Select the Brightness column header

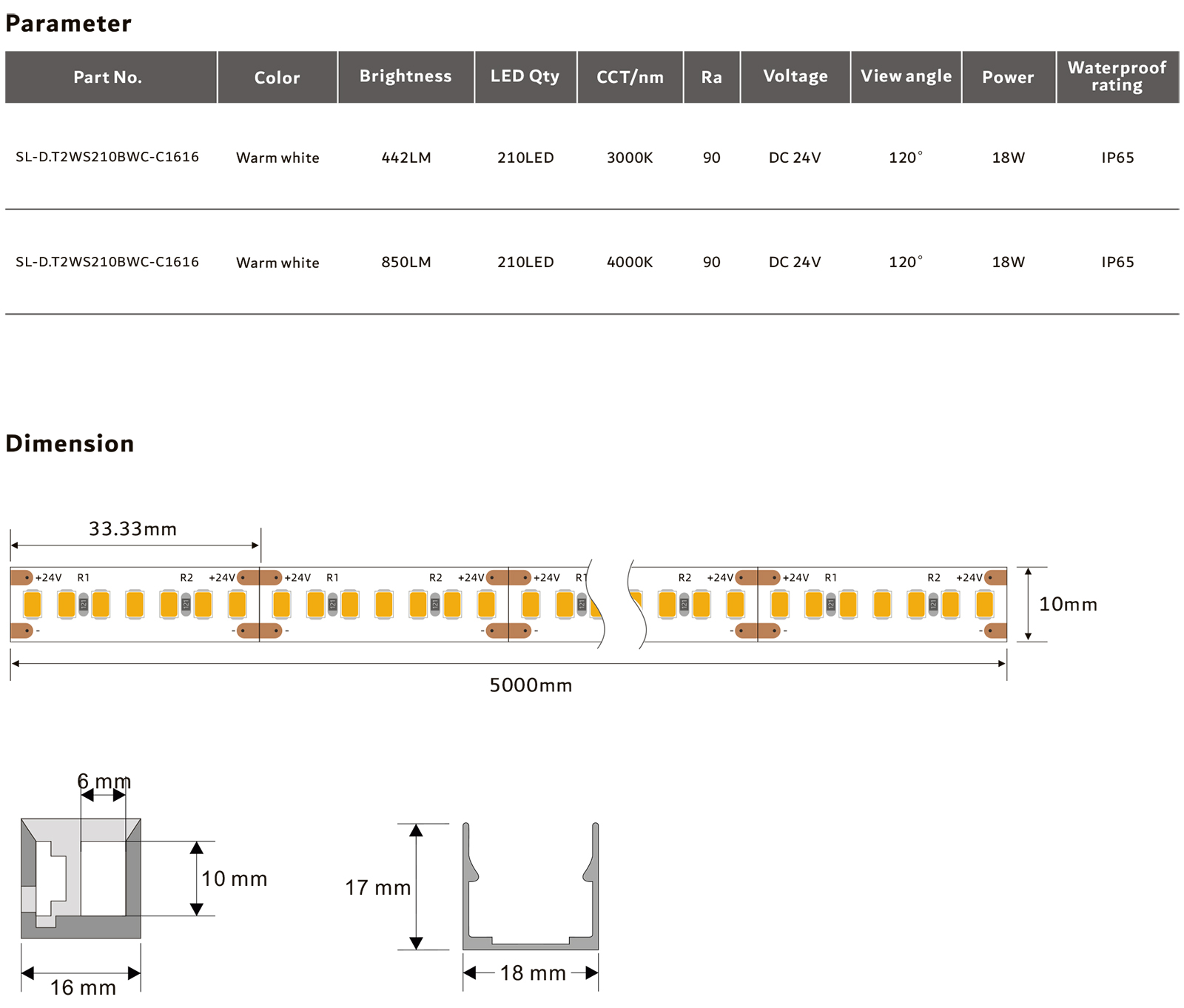click(x=405, y=76)
